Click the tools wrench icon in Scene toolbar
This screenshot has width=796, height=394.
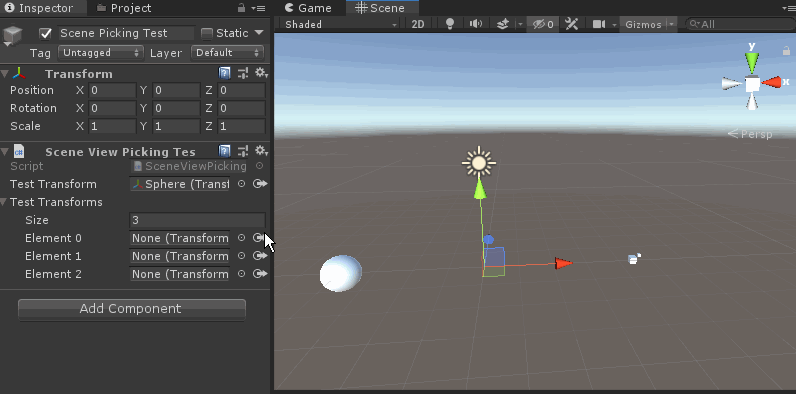pyautogui.click(x=572, y=24)
